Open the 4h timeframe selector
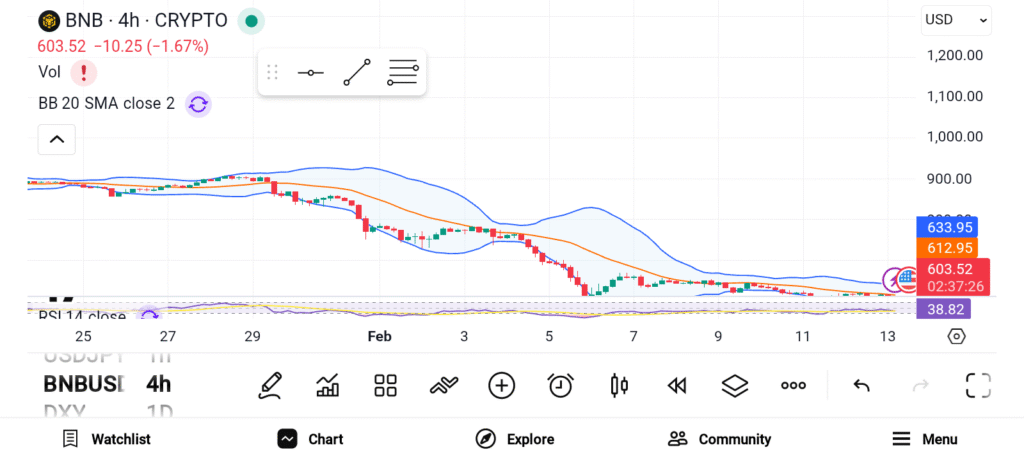 click(x=158, y=384)
